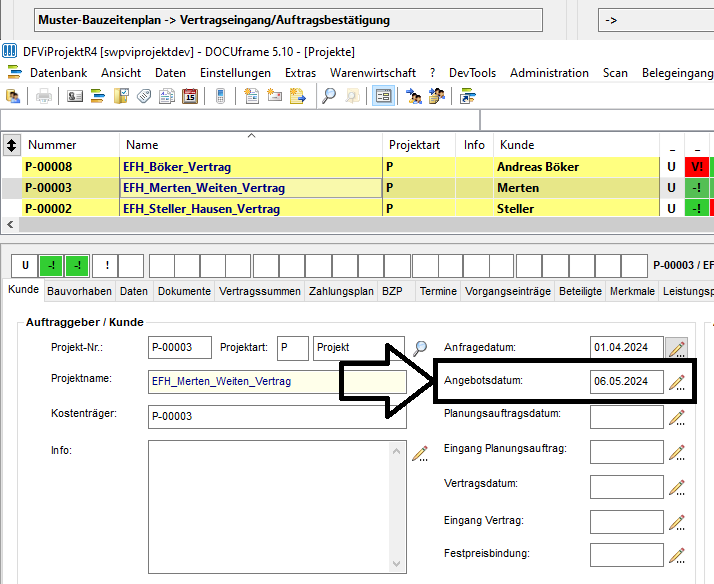
Task: Switch to the Vertragssummen tab
Action: coord(260,291)
